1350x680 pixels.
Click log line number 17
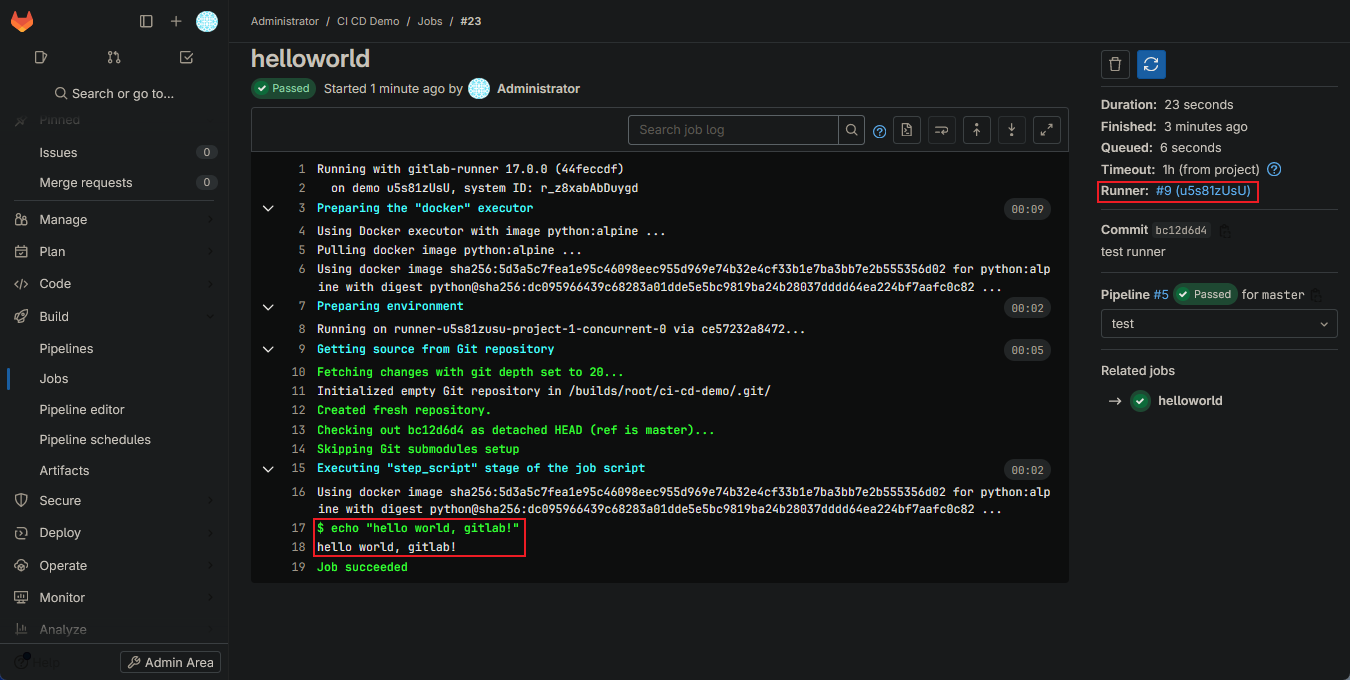pos(298,528)
